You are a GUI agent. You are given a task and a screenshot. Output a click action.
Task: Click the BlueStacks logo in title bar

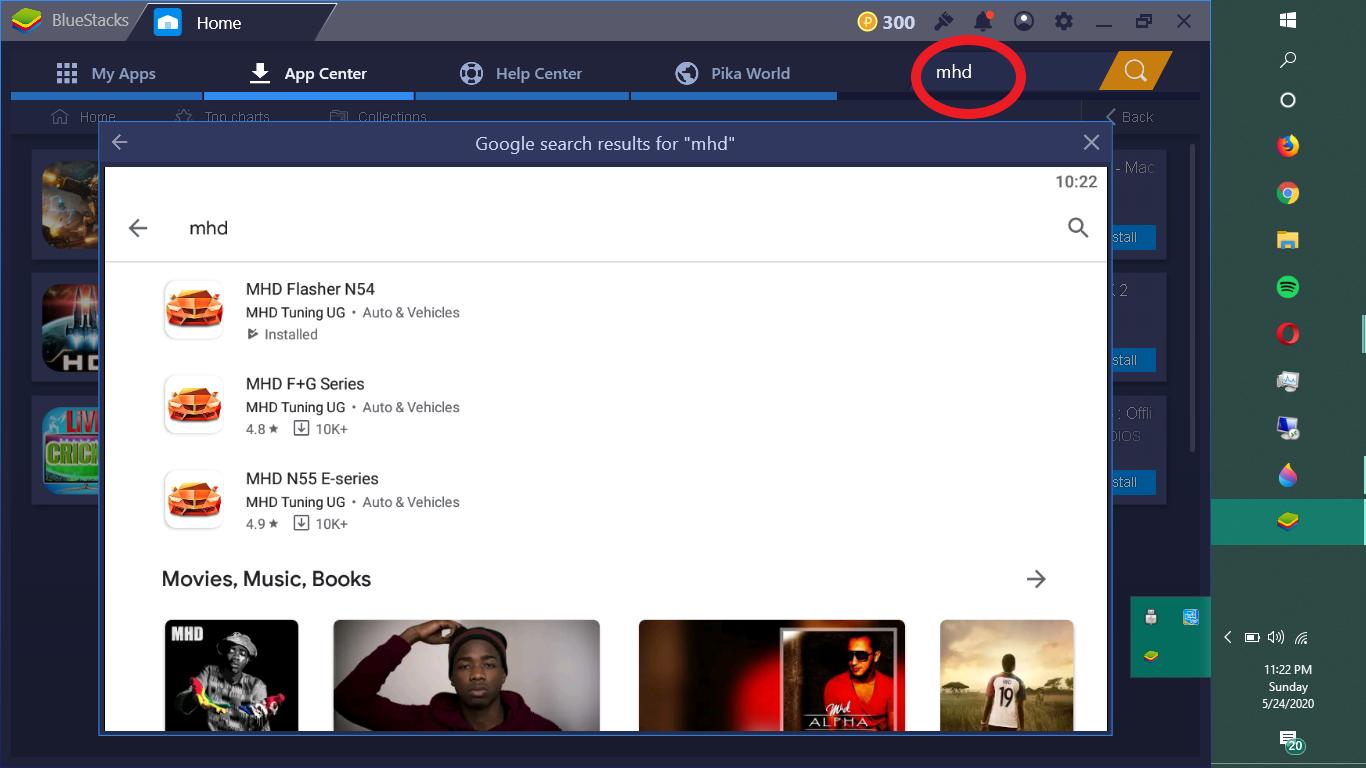(x=26, y=21)
